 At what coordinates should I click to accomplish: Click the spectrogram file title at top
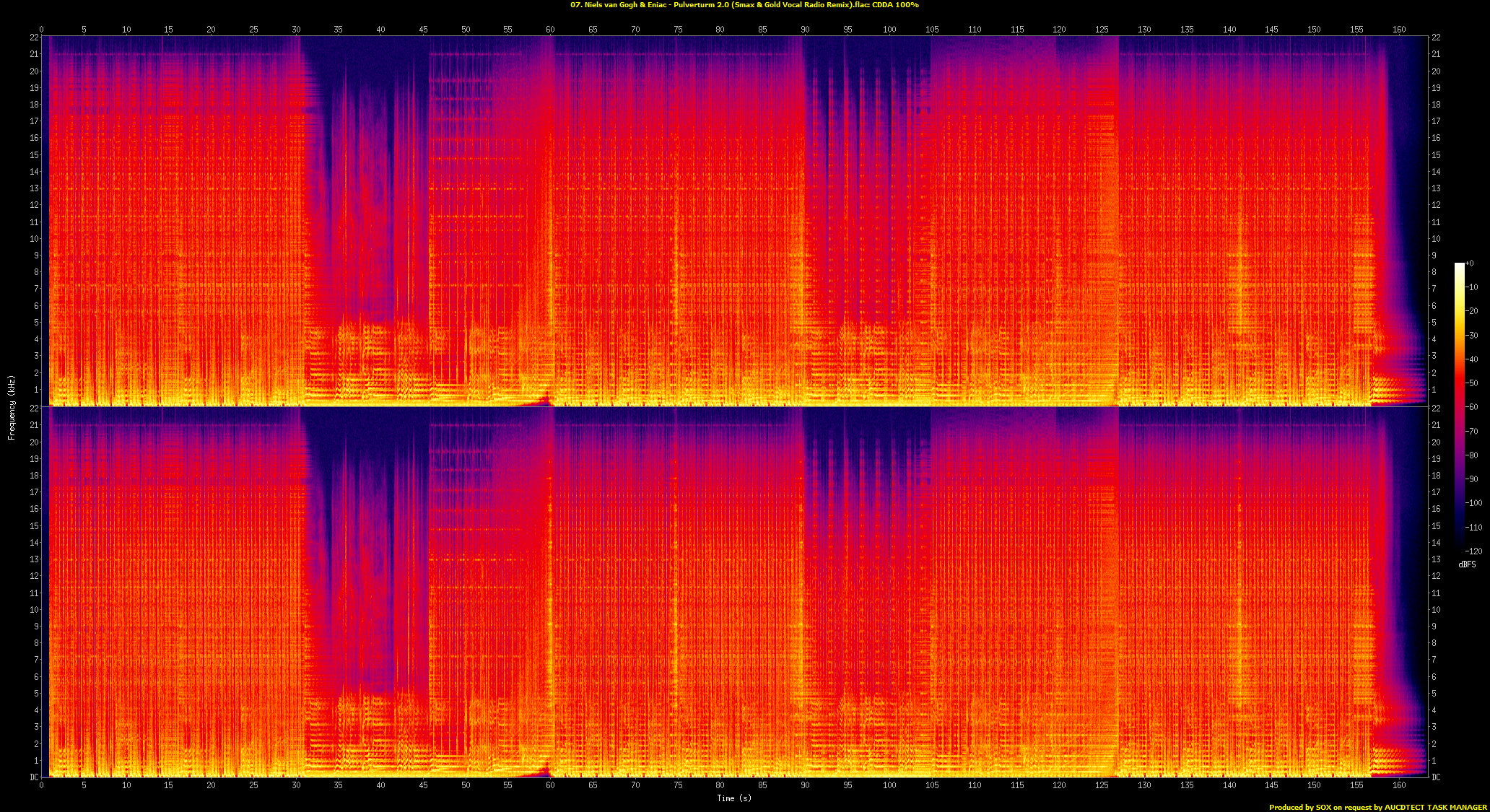pyautogui.click(x=744, y=5)
